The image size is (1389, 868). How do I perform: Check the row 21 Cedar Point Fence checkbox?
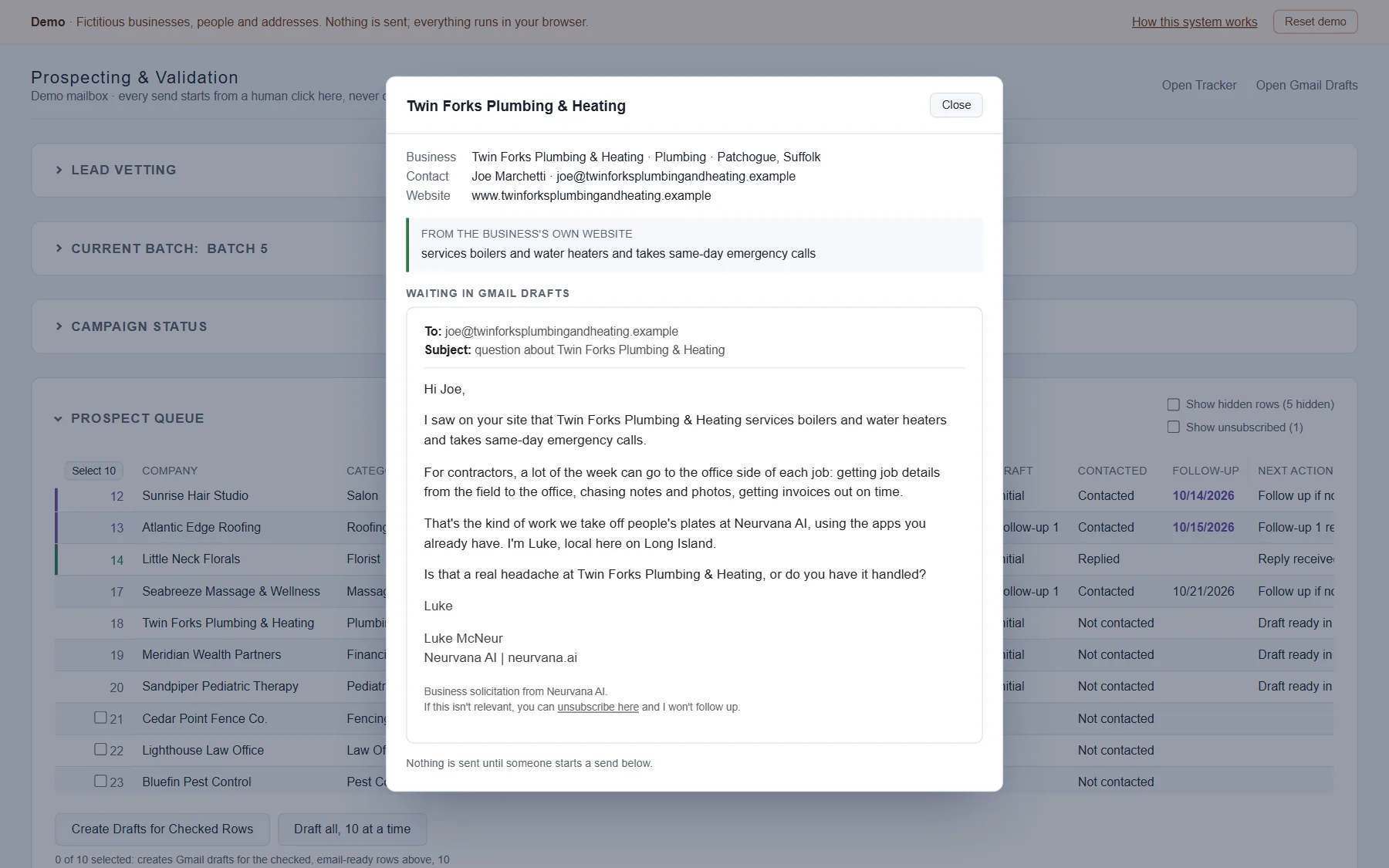pos(100,718)
